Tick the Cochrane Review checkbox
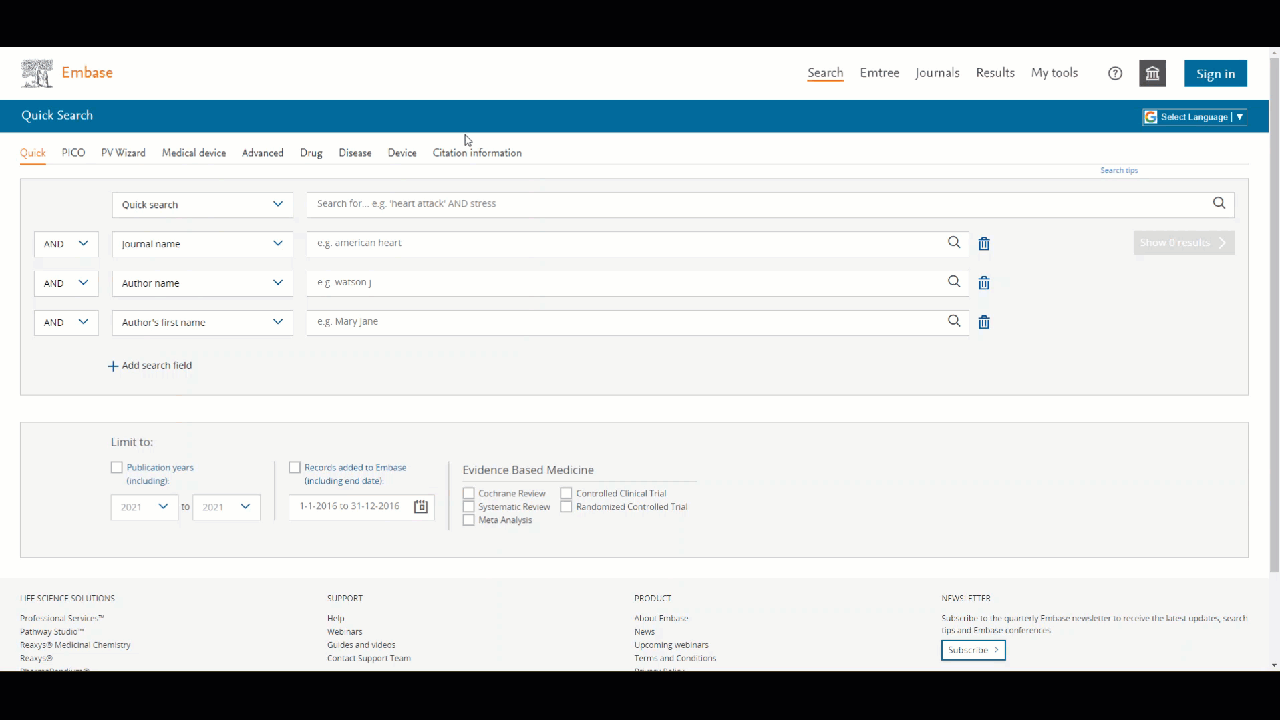The image size is (1280, 720). 468,493
